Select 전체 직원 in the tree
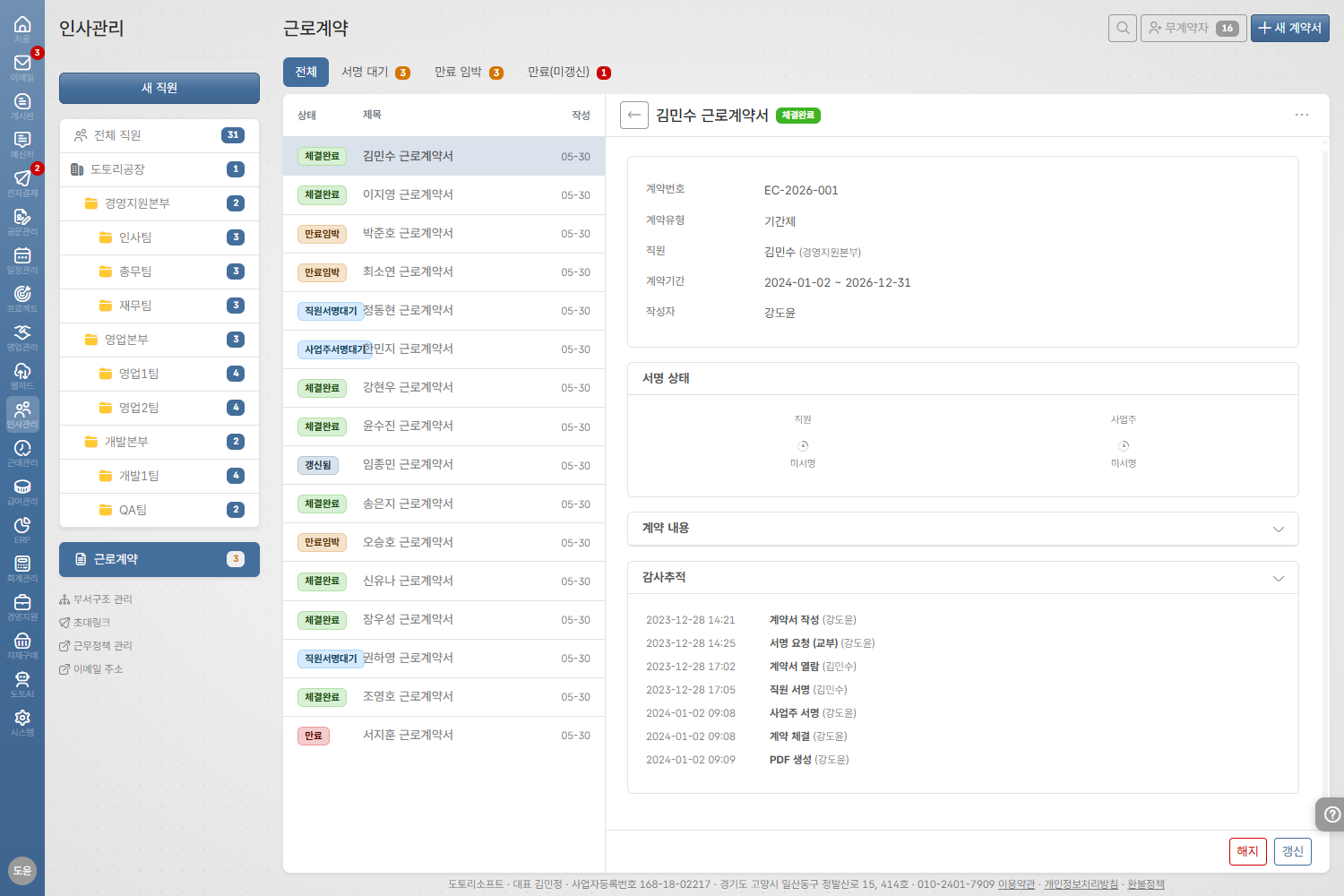 point(159,135)
